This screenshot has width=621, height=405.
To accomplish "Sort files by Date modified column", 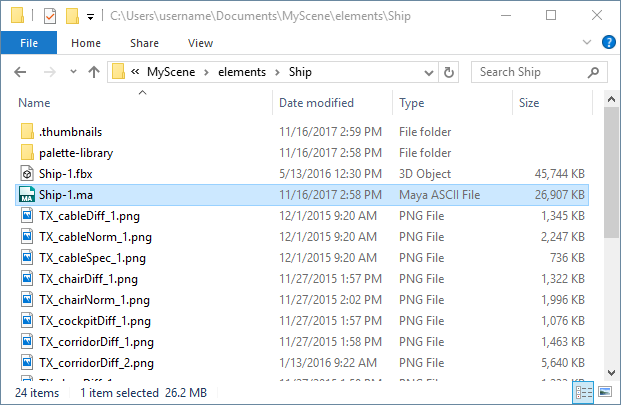I will (x=314, y=103).
